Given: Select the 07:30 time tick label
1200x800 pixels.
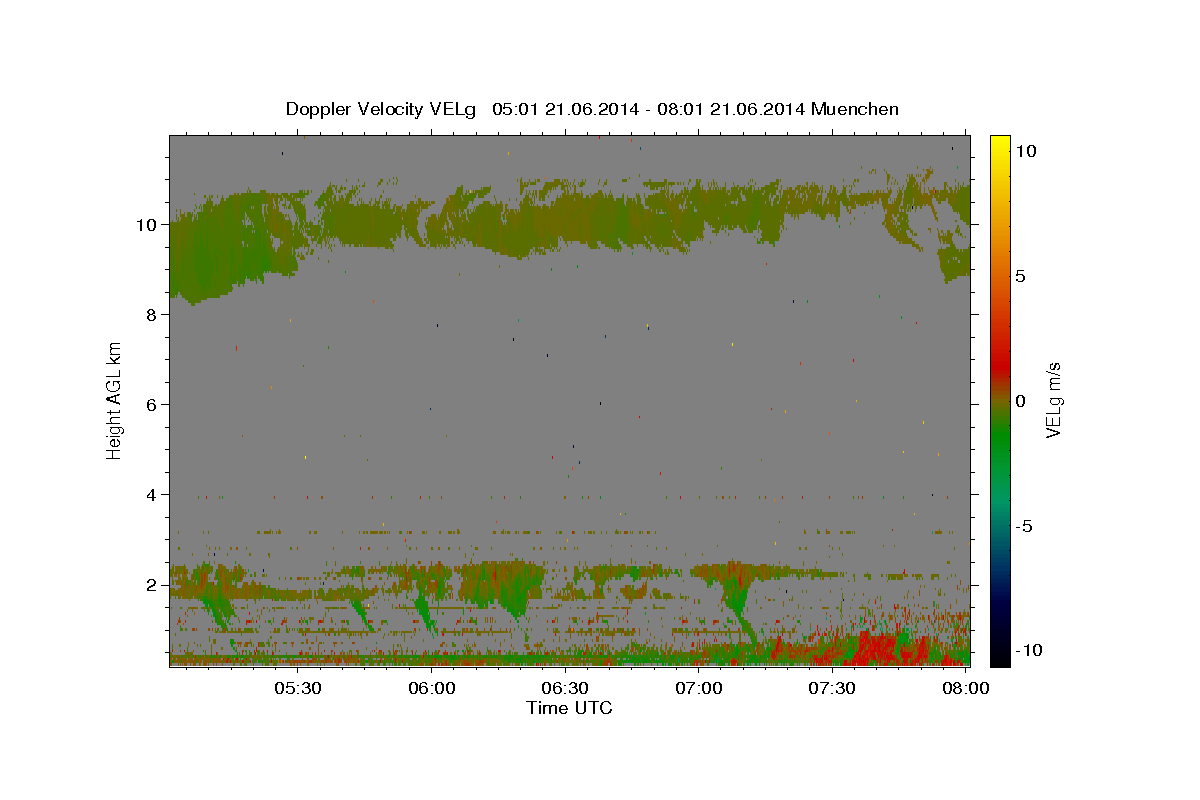Looking at the screenshot, I should coord(831,689).
